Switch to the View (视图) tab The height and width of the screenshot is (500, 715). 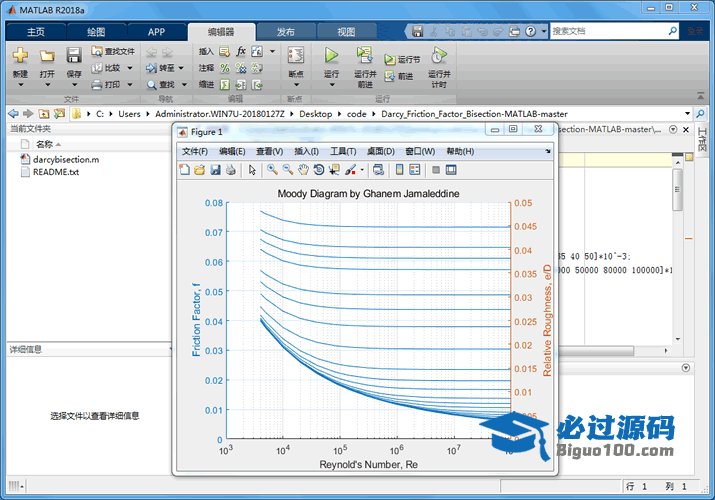click(x=346, y=32)
